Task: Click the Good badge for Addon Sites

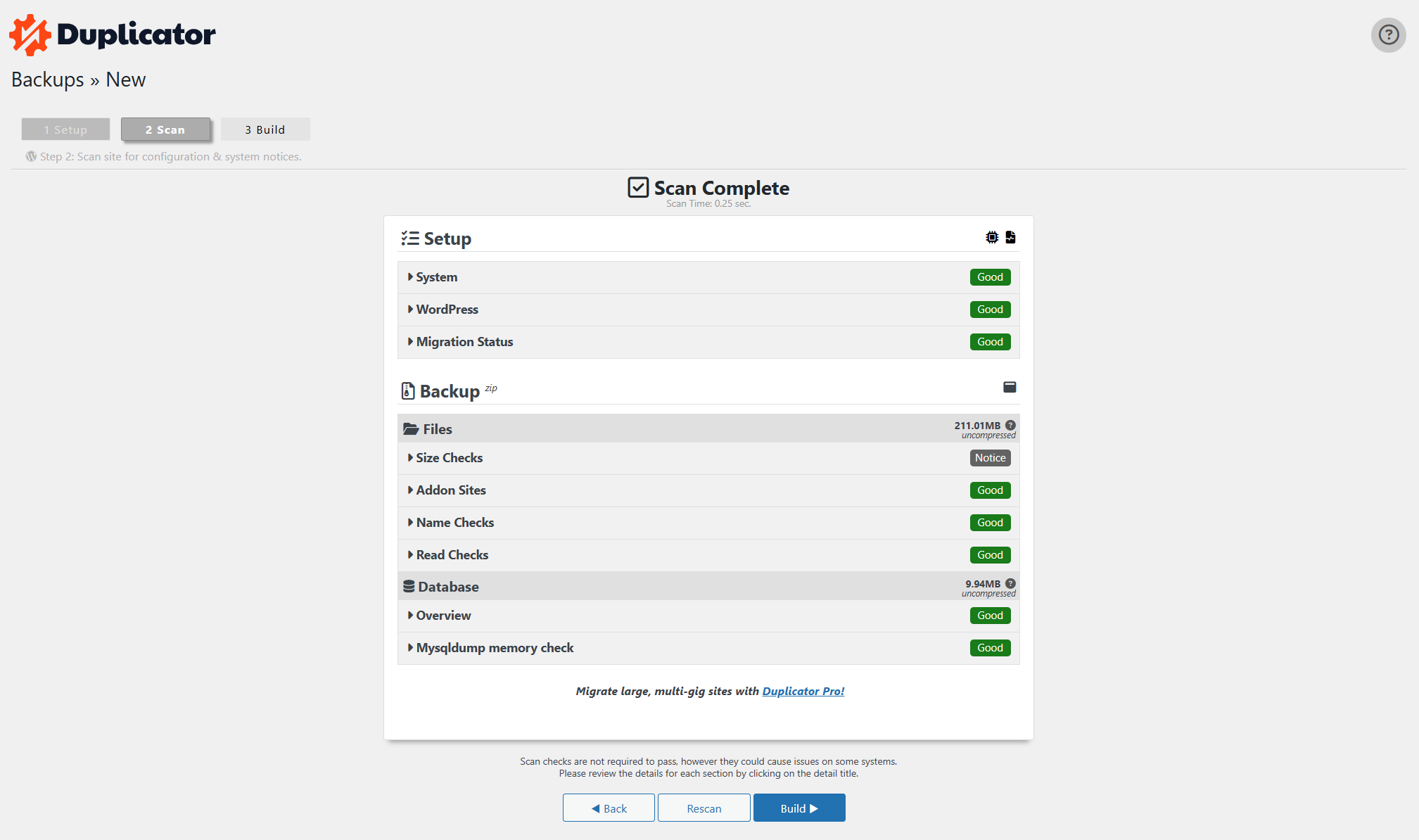Action: [x=990, y=490]
